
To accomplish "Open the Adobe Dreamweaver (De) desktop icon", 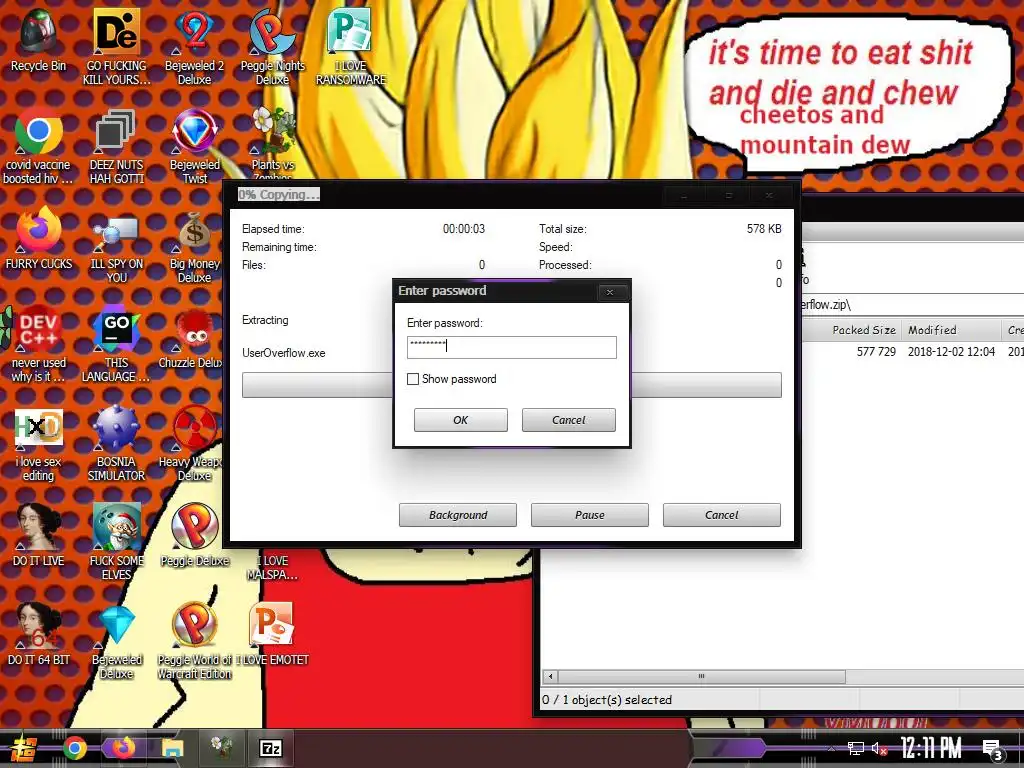I will tap(116, 44).
